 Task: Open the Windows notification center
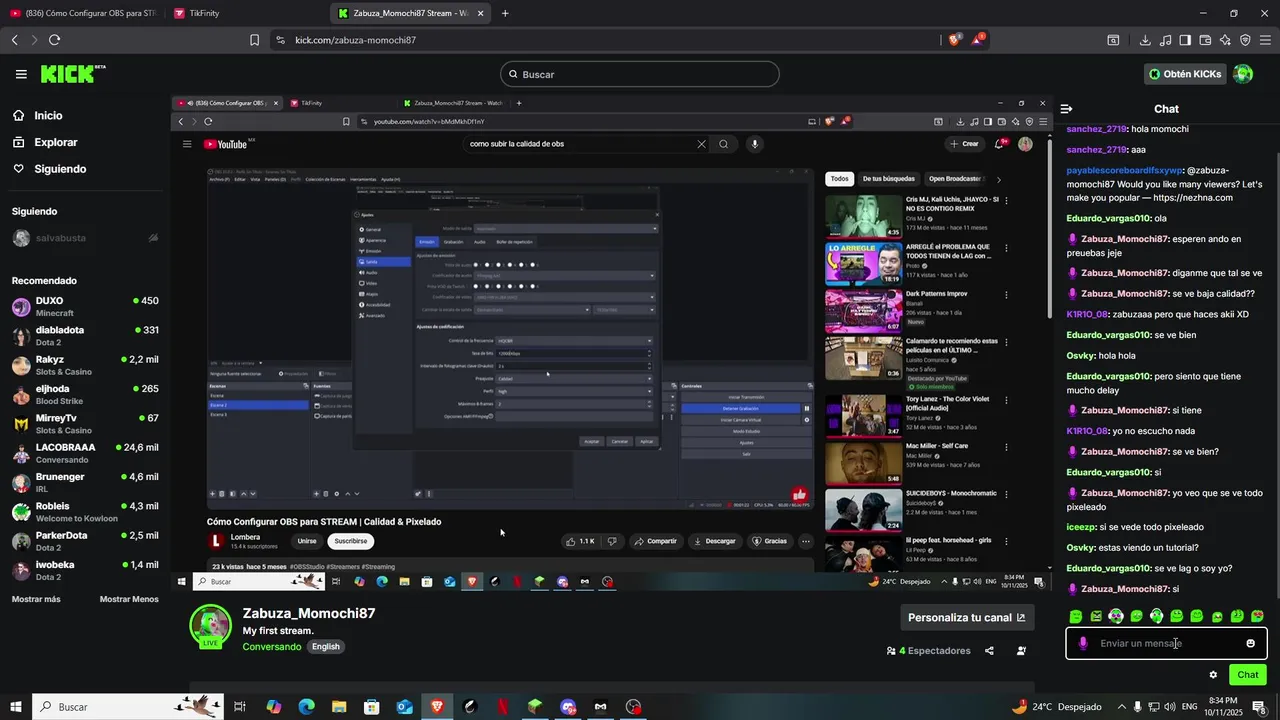pyautogui.click(x=1259, y=707)
